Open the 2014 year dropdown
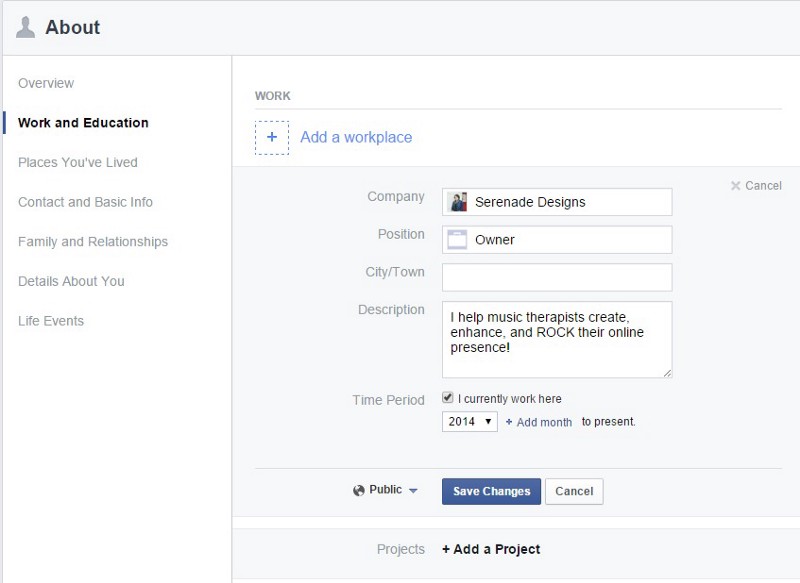This screenshot has width=800, height=583. coord(469,422)
